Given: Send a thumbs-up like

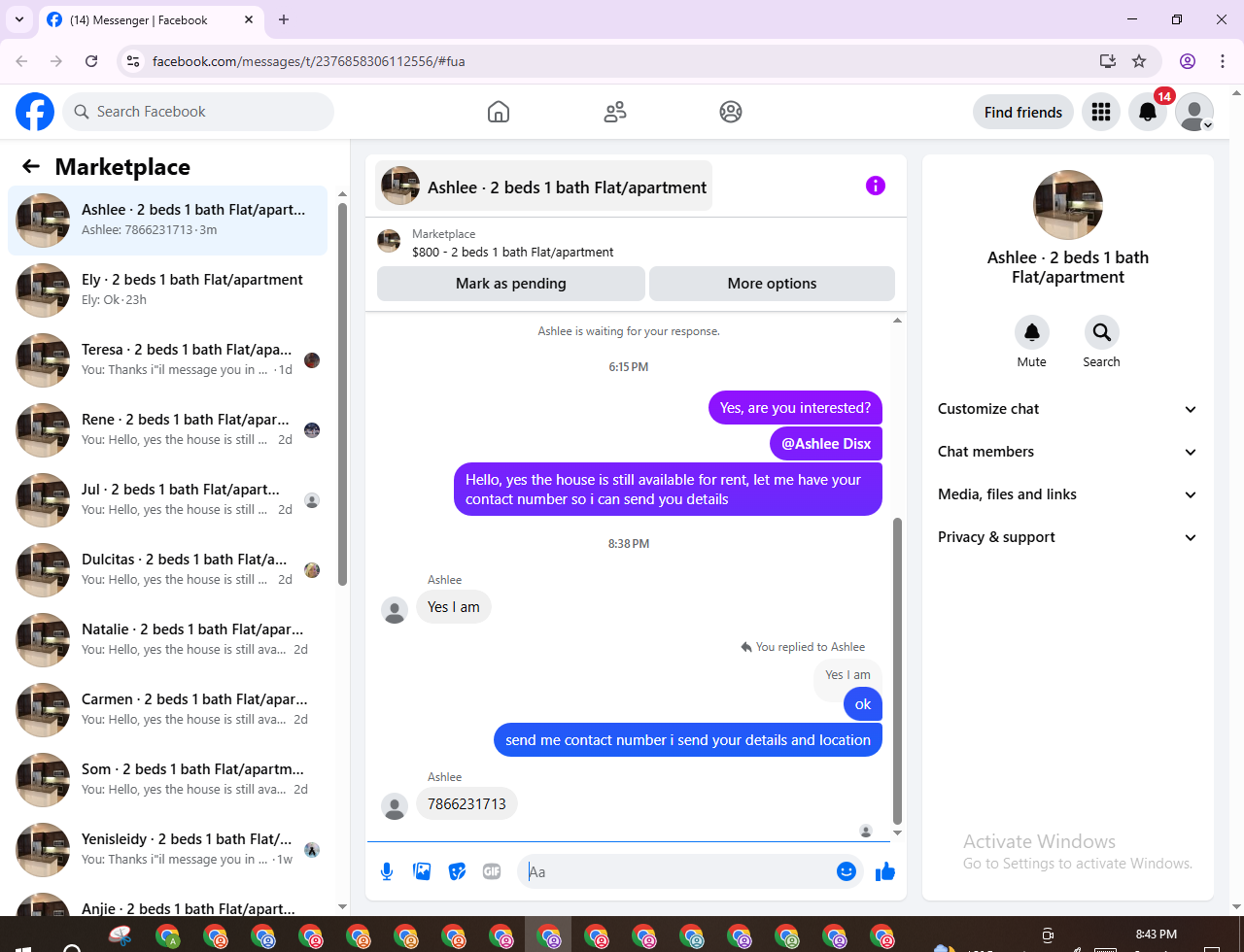Looking at the screenshot, I should (x=884, y=871).
